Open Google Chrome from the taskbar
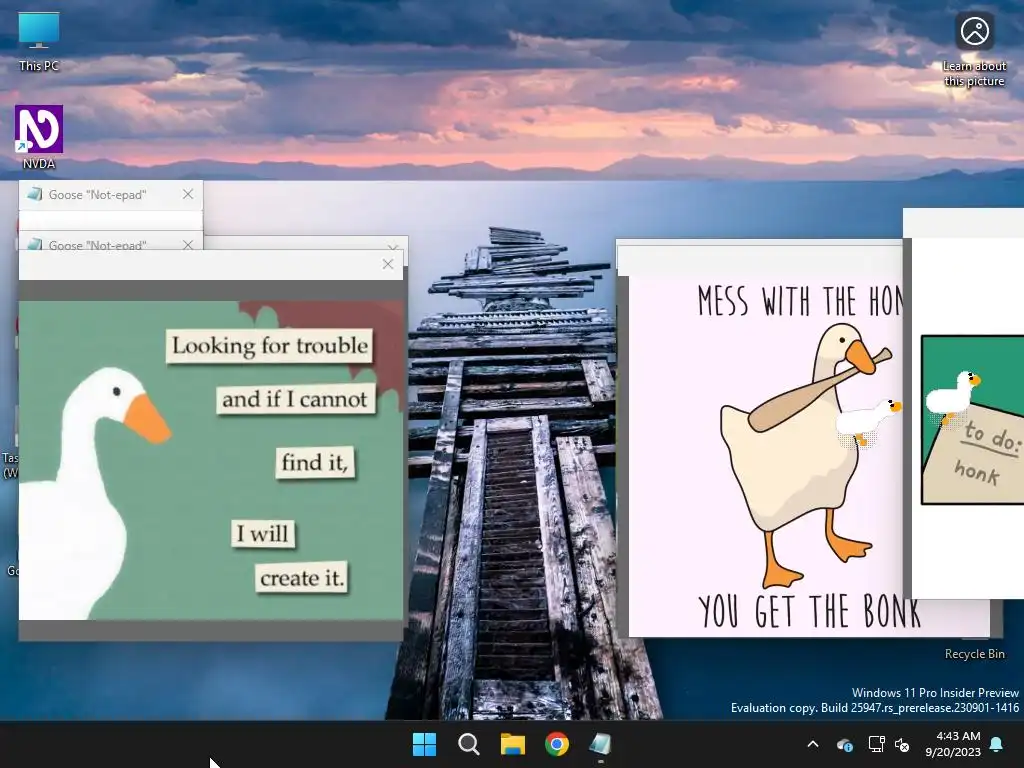The image size is (1024, 768). pyautogui.click(x=557, y=744)
